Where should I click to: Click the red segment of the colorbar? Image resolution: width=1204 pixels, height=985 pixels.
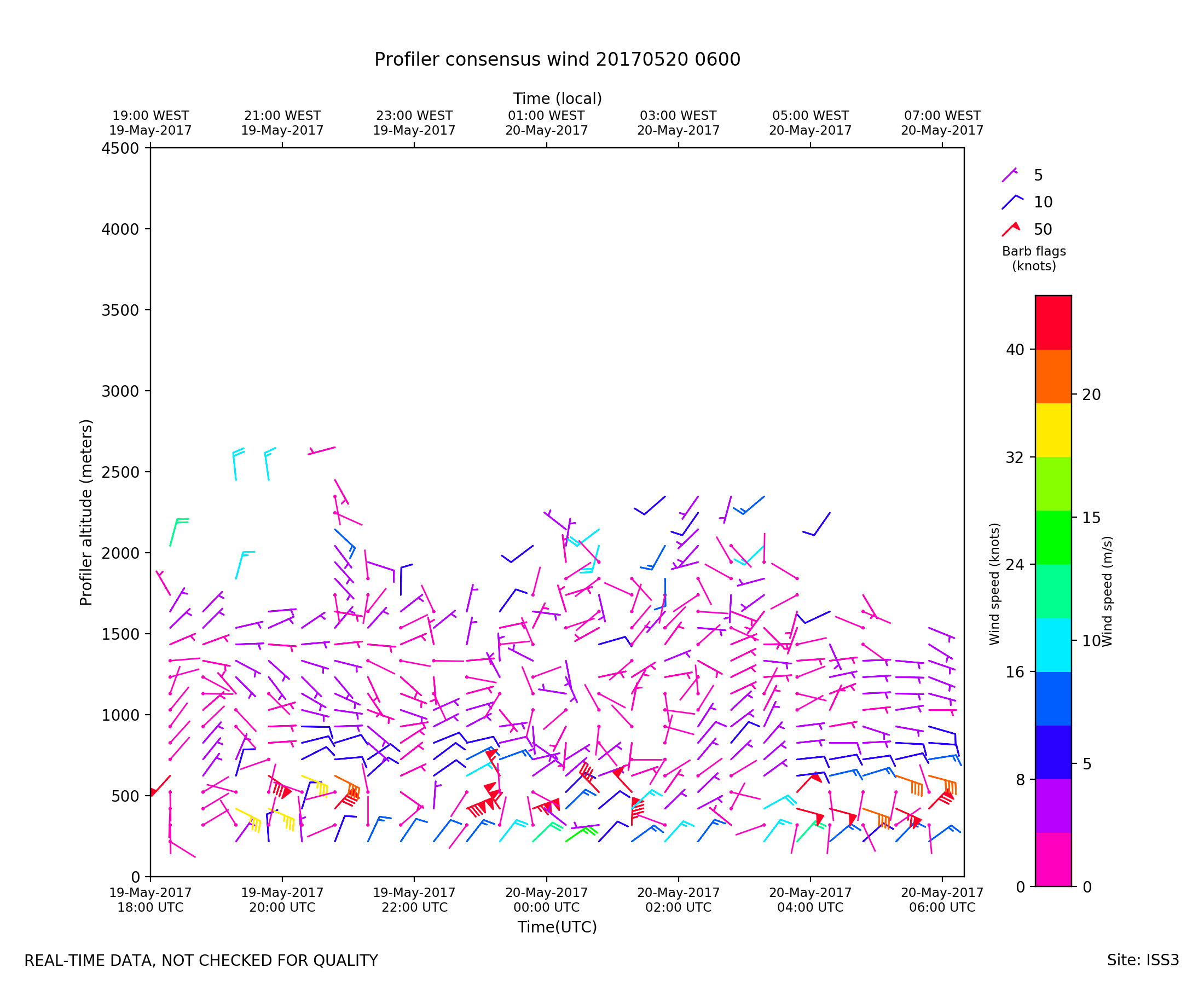pos(1053,322)
